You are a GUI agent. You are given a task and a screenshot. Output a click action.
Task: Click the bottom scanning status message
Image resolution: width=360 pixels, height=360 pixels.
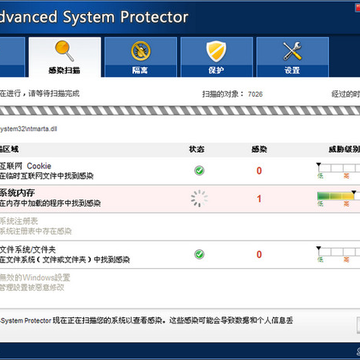click(x=147, y=321)
